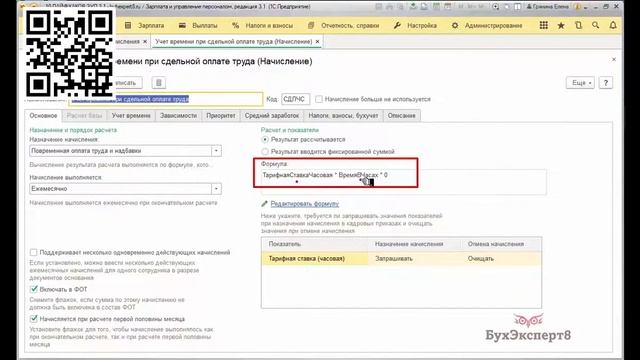Click the Назначение начисления column header
The image size is (640, 360).
tap(415, 244)
